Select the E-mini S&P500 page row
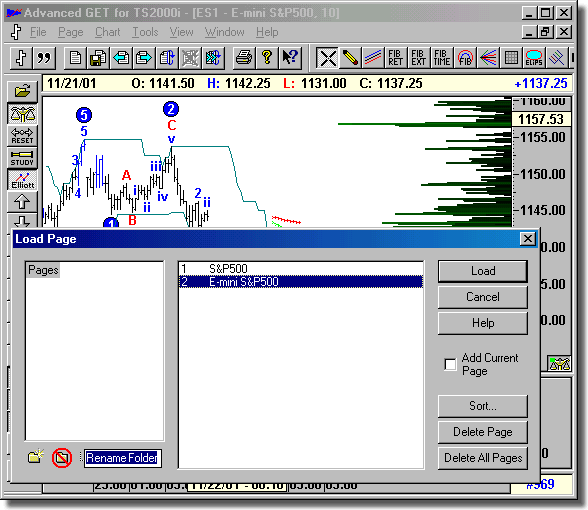The width and height of the screenshot is (588, 510). click(301, 282)
